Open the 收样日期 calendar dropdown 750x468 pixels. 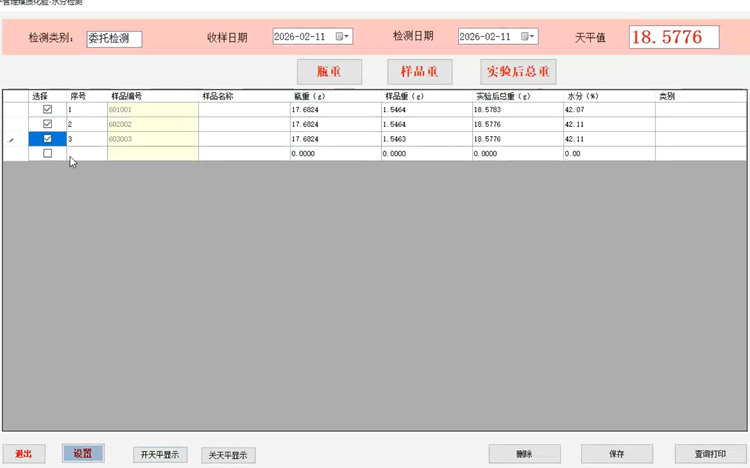(342, 37)
